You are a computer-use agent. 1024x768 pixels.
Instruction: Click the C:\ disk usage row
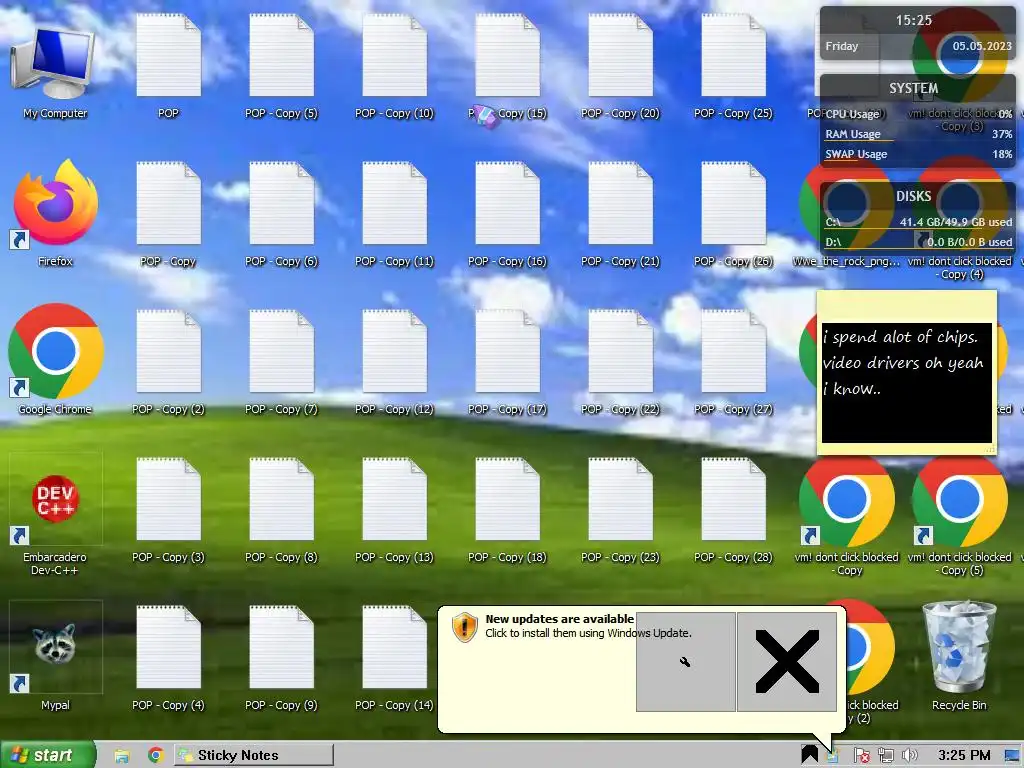(x=918, y=222)
